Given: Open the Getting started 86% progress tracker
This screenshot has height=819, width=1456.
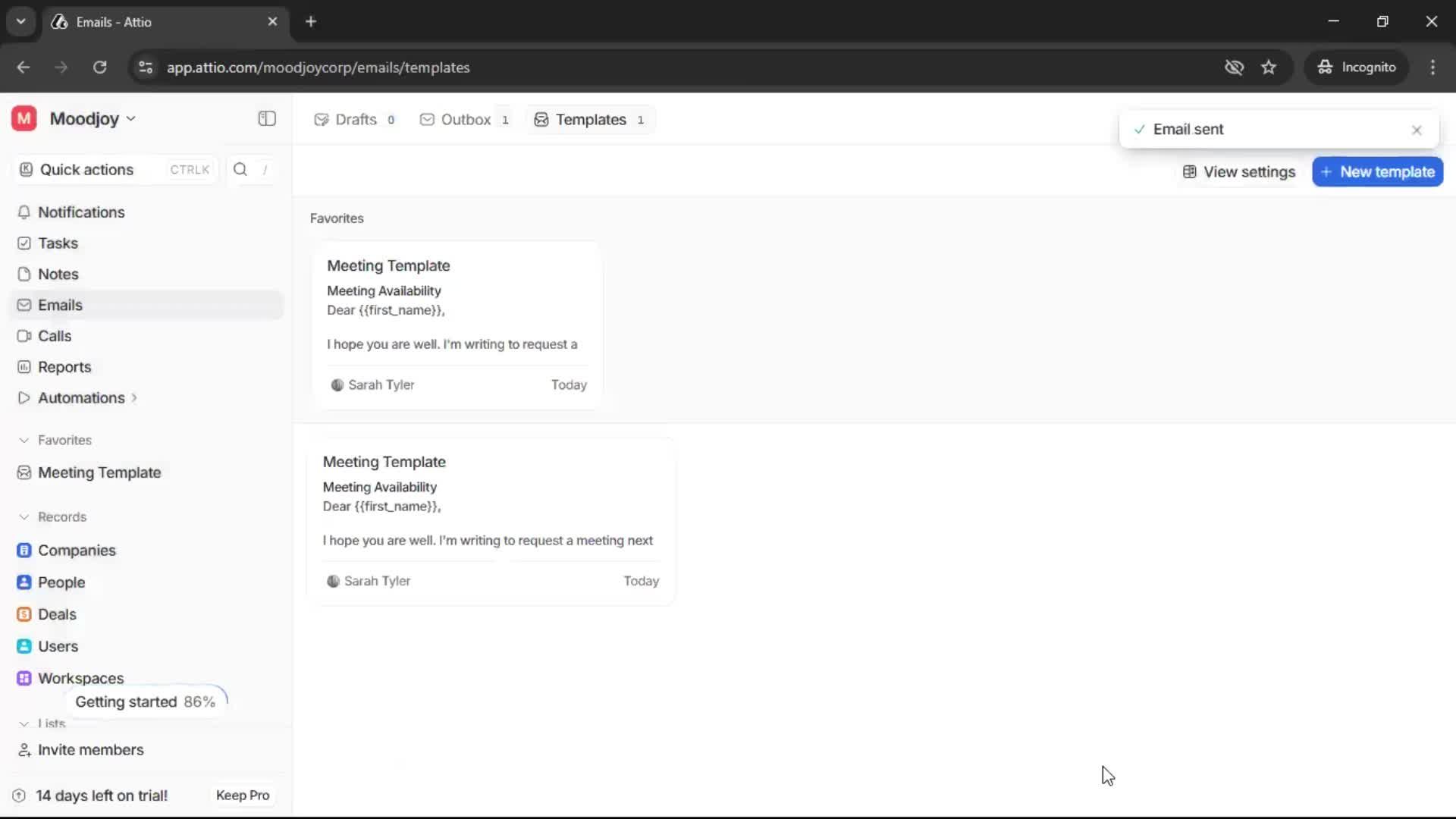Looking at the screenshot, I should point(146,701).
